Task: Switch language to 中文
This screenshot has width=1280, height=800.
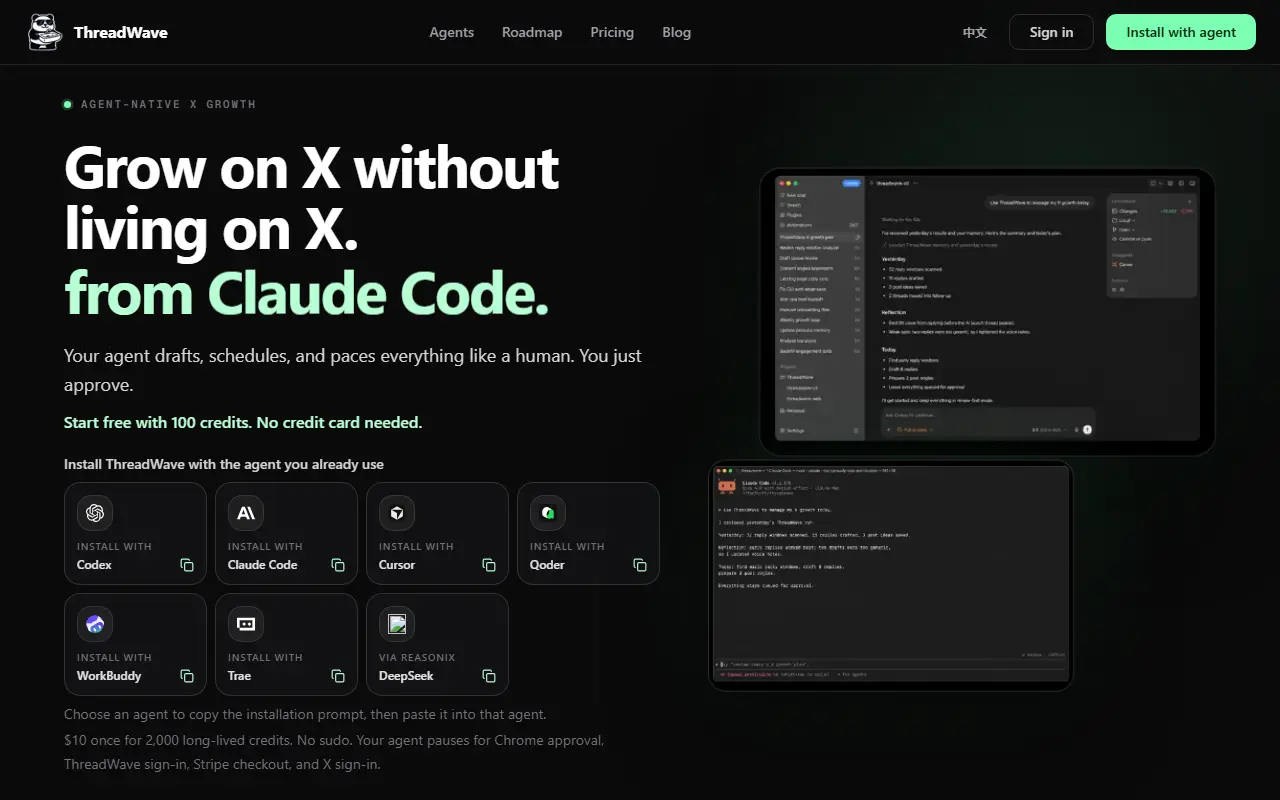Action: pos(975,32)
